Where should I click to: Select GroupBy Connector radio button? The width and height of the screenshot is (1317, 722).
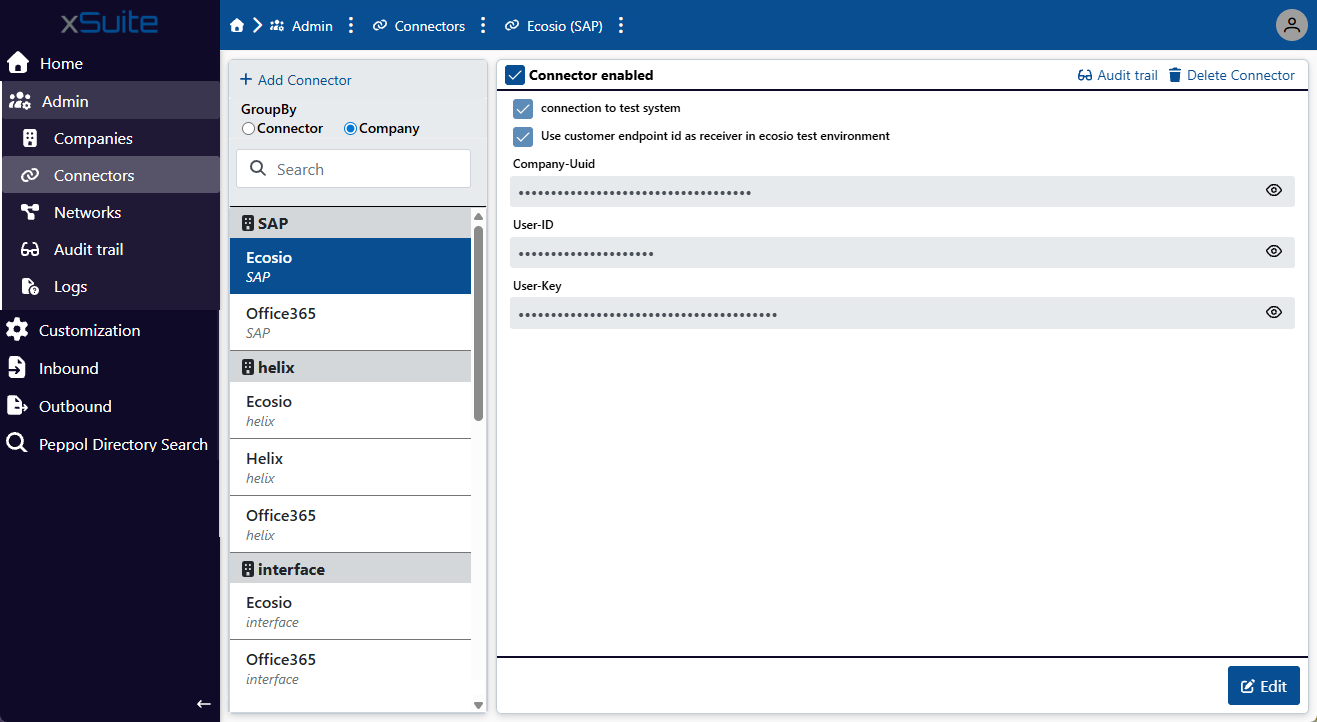(249, 129)
